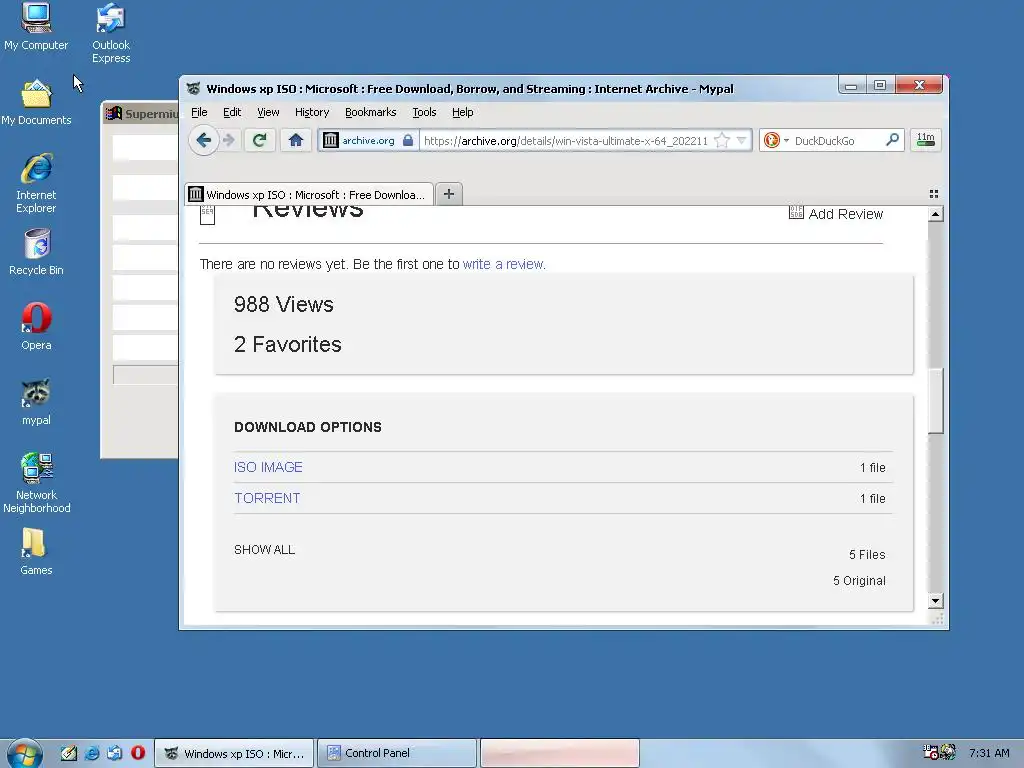Image resolution: width=1024 pixels, height=768 pixels.
Task: Open the URL history dropdown arrow
Action: coord(741,140)
